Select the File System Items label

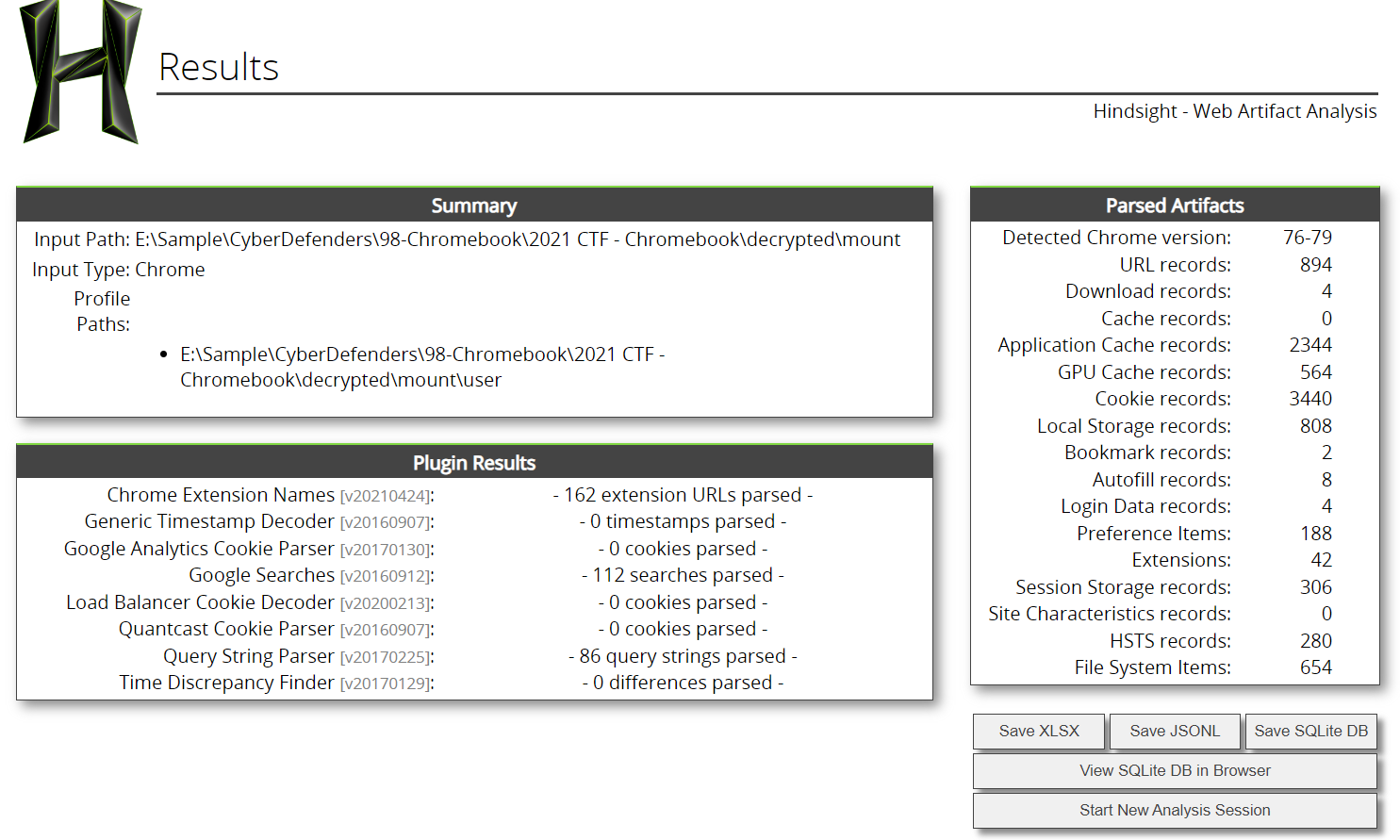pyautogui.click(x=1152, y=667)
